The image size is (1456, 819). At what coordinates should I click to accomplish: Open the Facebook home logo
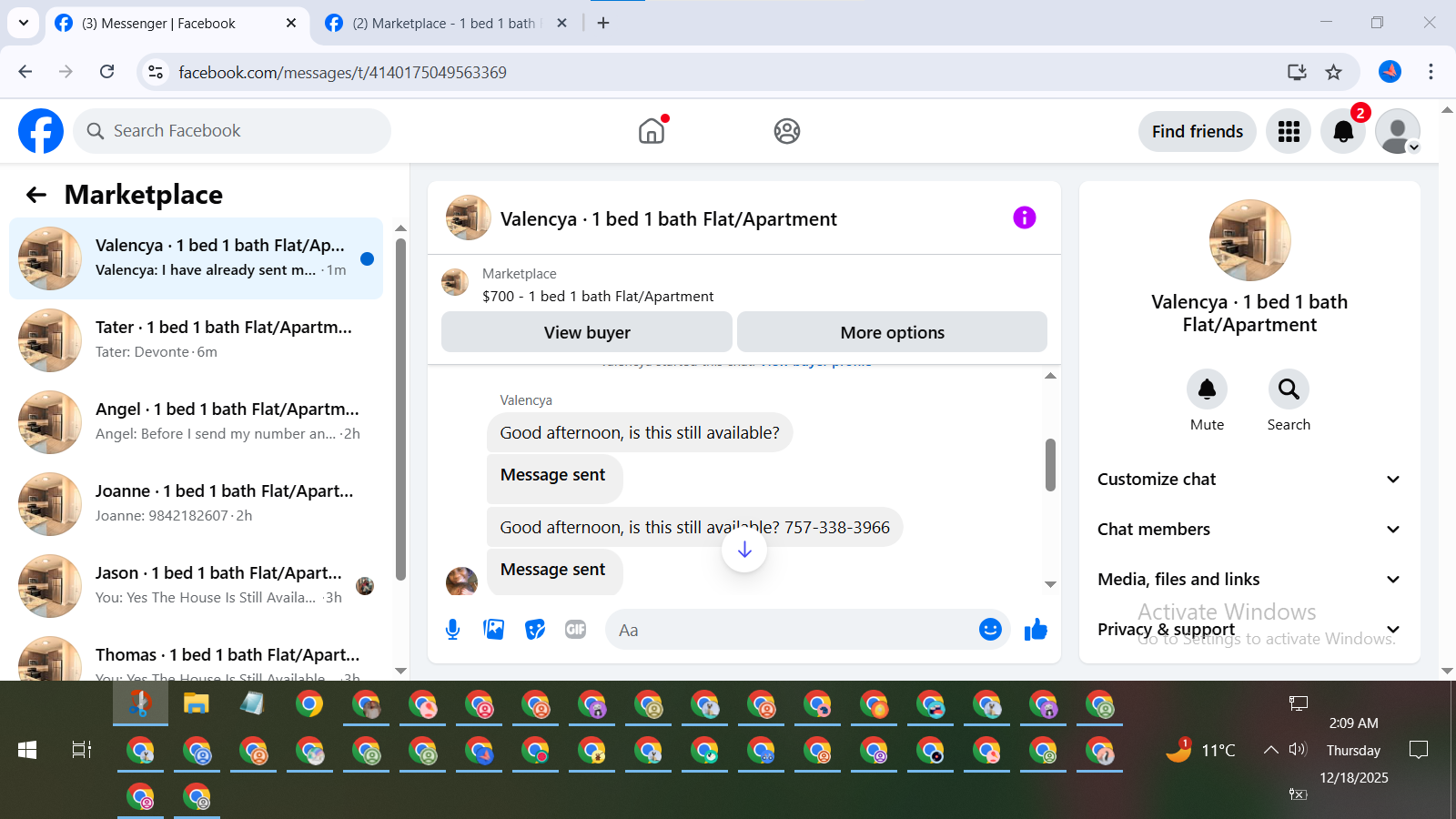[x=41, y=131]
